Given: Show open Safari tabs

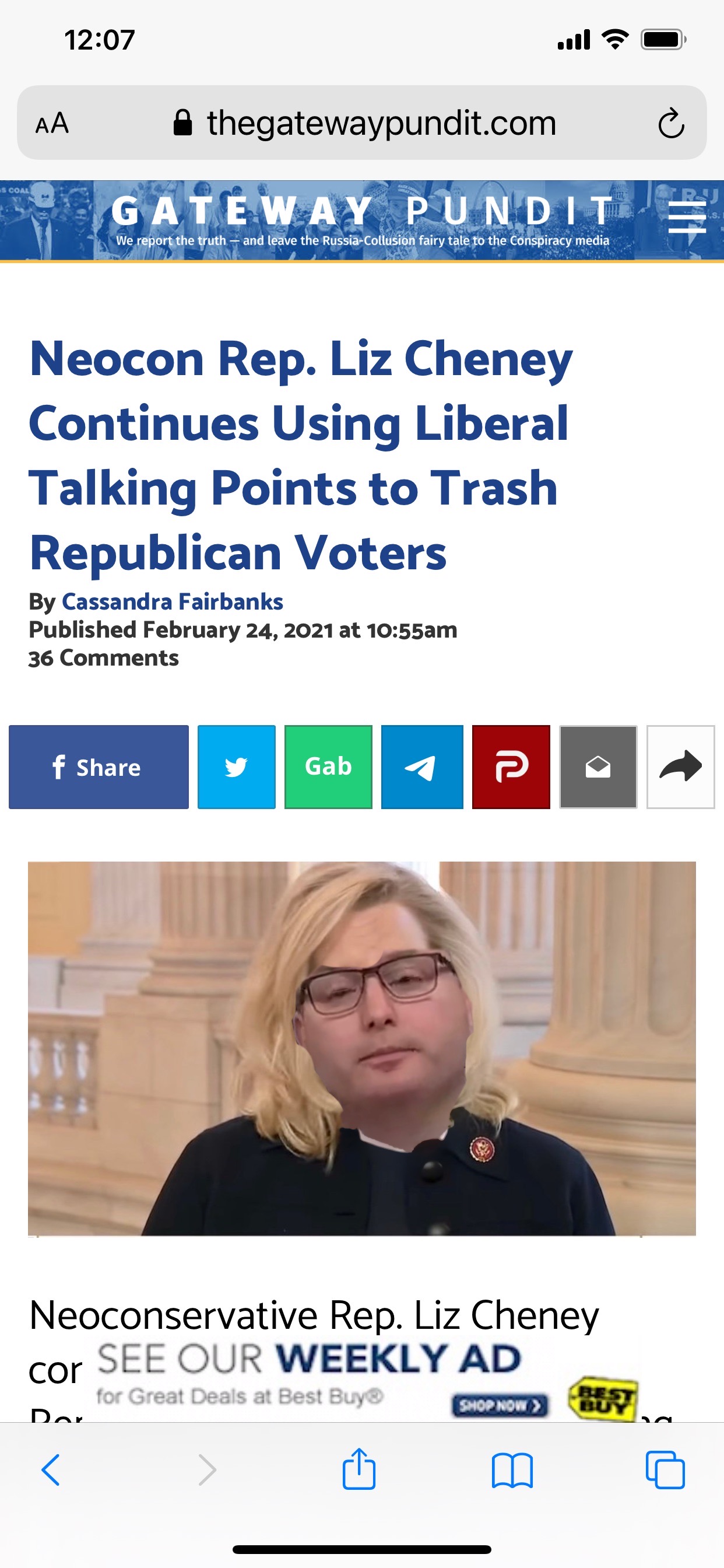Looking at the screenshot, I should click(665, 1471).
